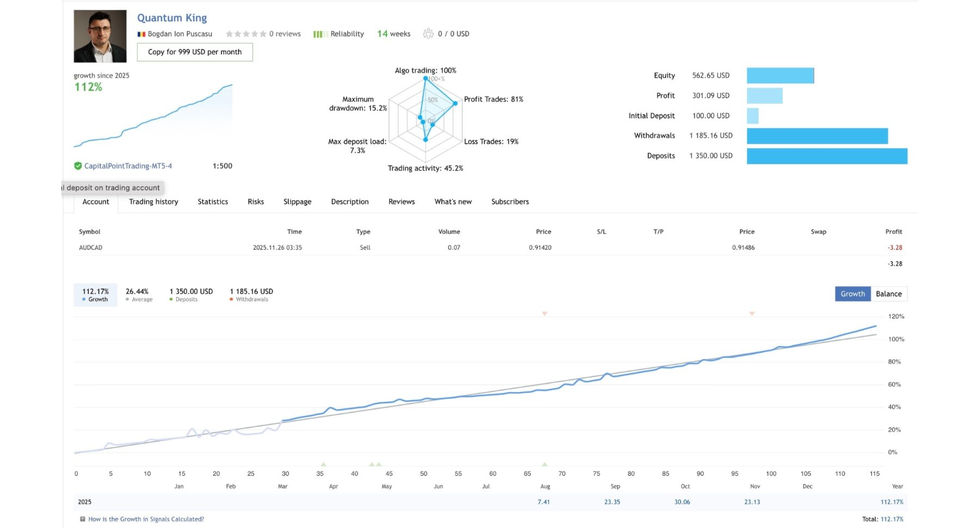Open the Risks tab
The width and height of the screenshot is (979, 528).
click(256, 202)
